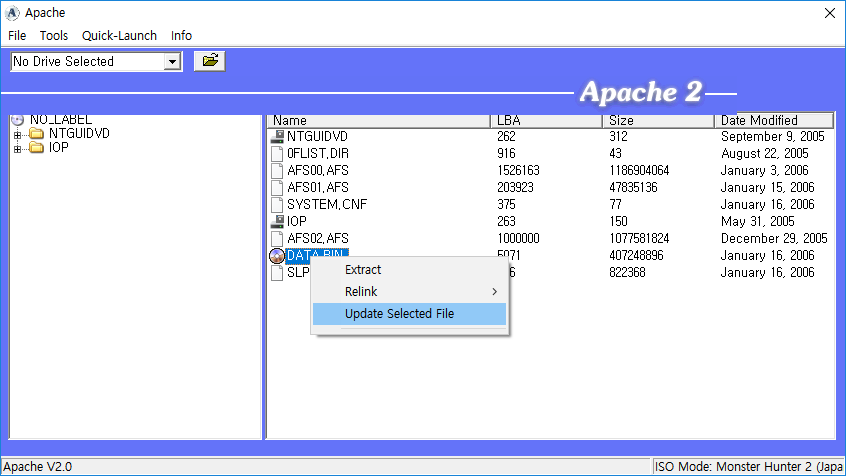Select the AFS02.AFS file name
The image size is (846, 476).
click(318, 239)
